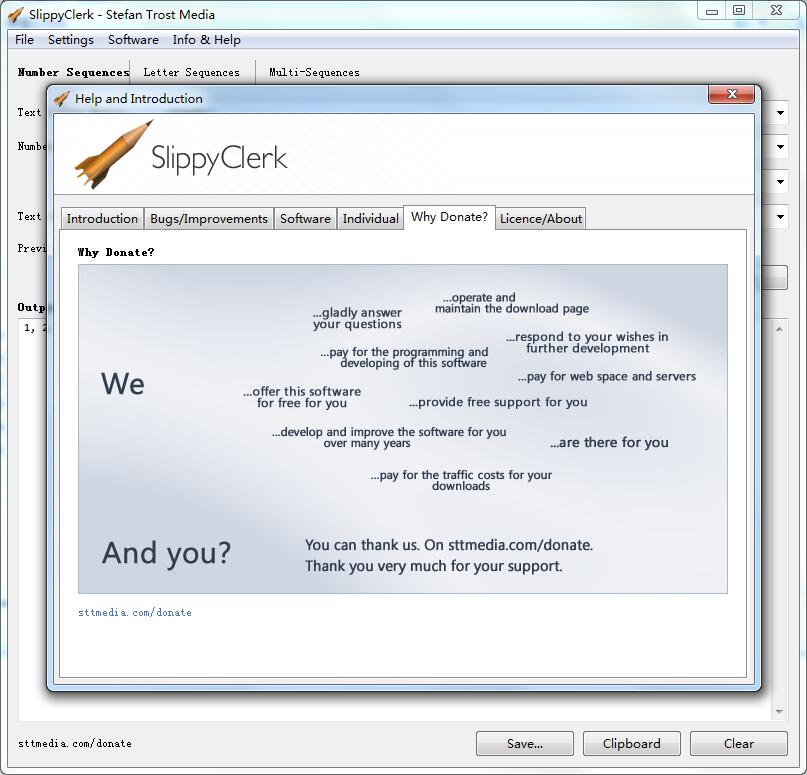Follow the sttmedia.com/donate link in dialog
807x775 pixels.
(135, 612)
